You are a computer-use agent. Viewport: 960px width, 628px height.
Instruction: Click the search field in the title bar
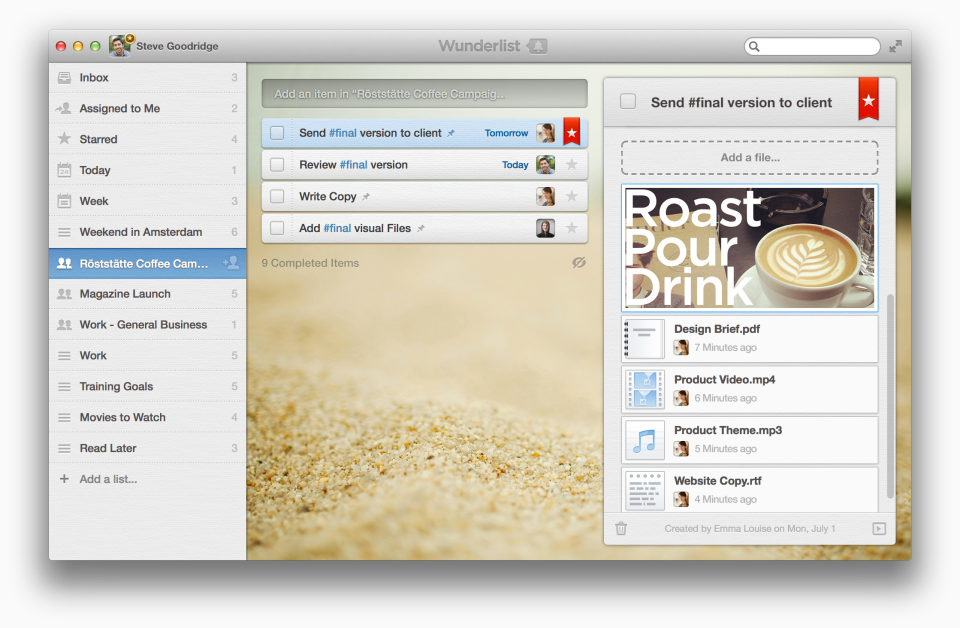(812, 45)
